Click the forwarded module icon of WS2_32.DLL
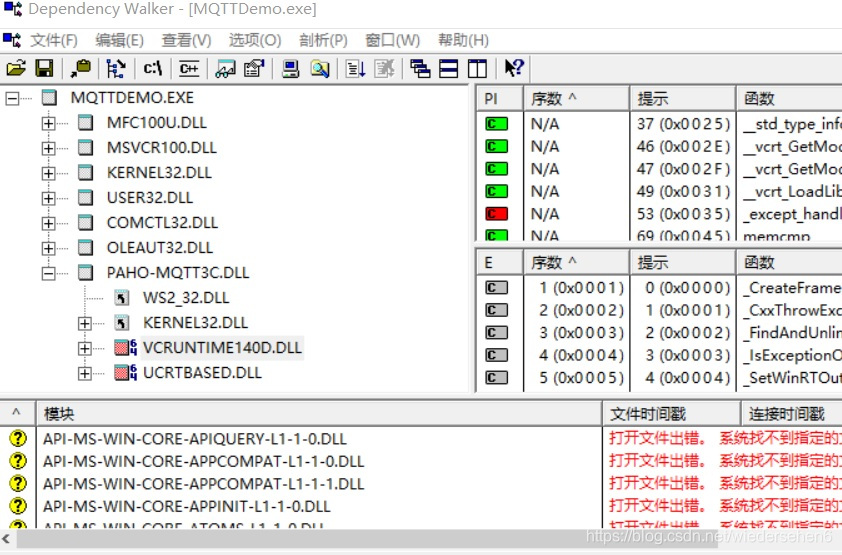The width and height of the screenshot is (842, 555). pyautogui.click(x=122, y=297)
